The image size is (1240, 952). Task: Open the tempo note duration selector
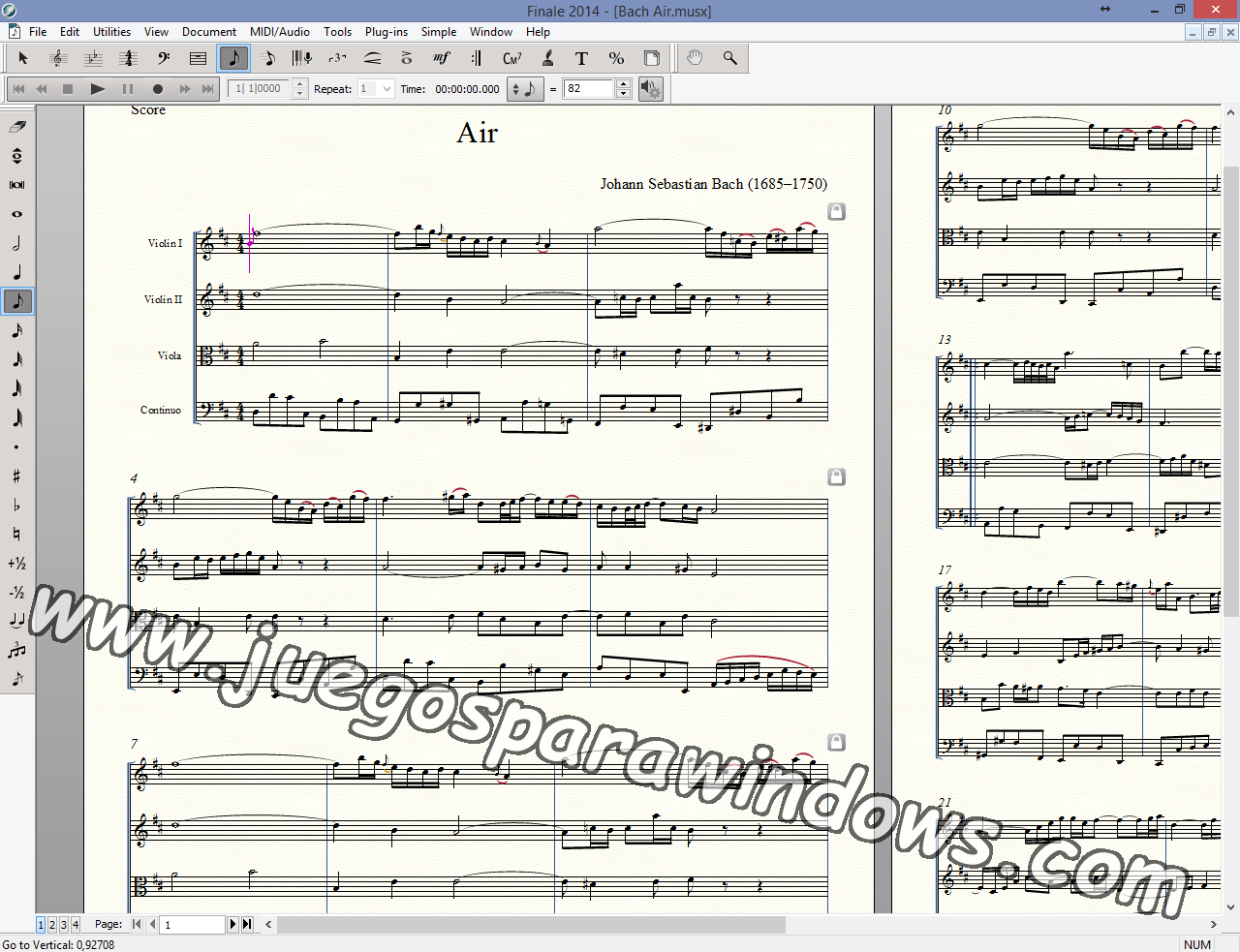tap(524, 89)
